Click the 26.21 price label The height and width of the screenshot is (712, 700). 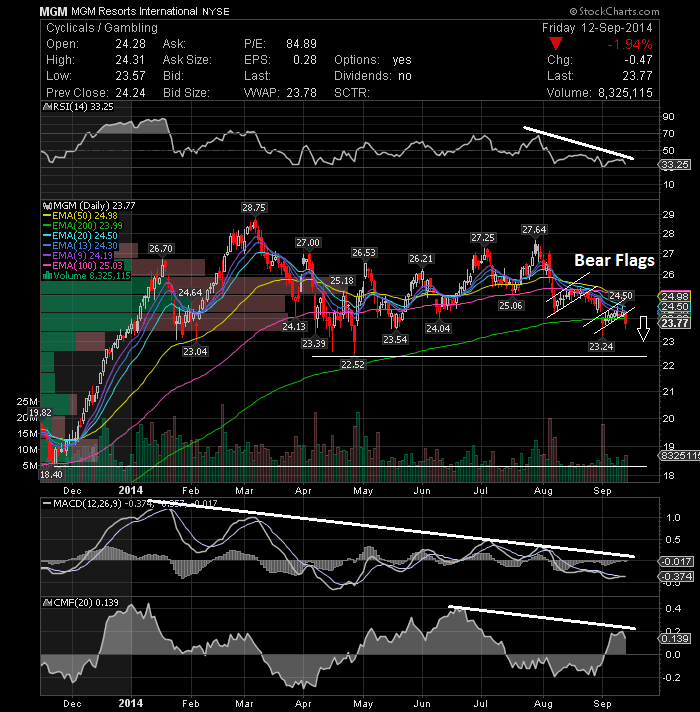tap(420, 259)
